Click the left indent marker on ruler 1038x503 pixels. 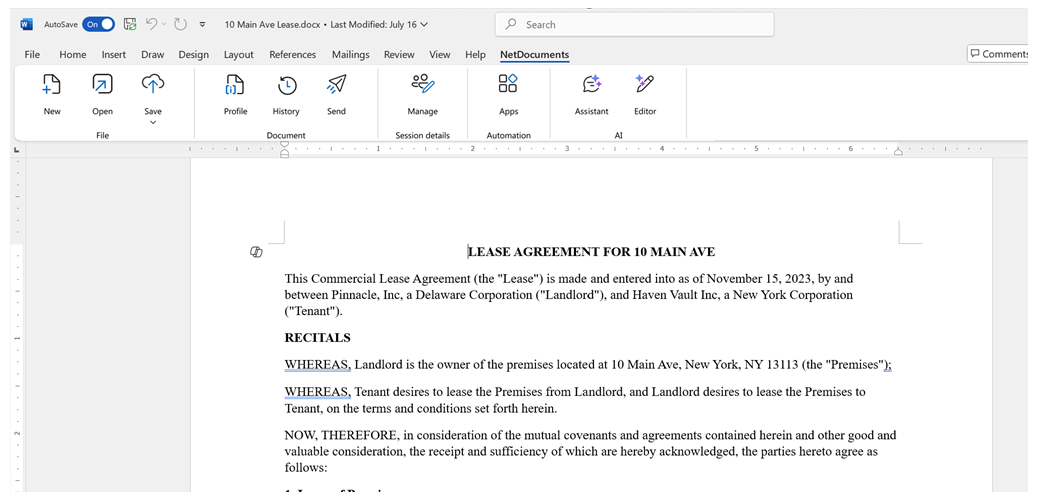point(285,153)
